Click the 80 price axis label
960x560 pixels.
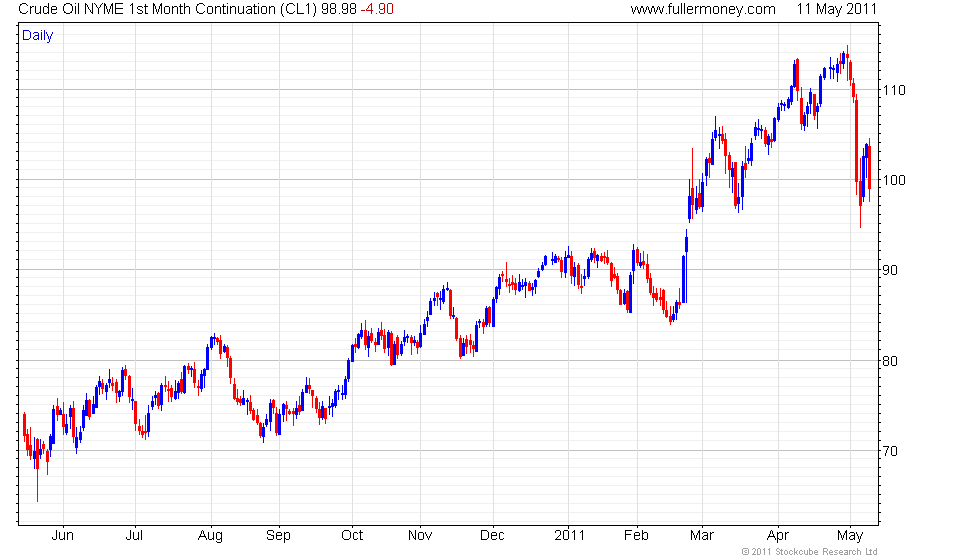[x=891, y=361]
